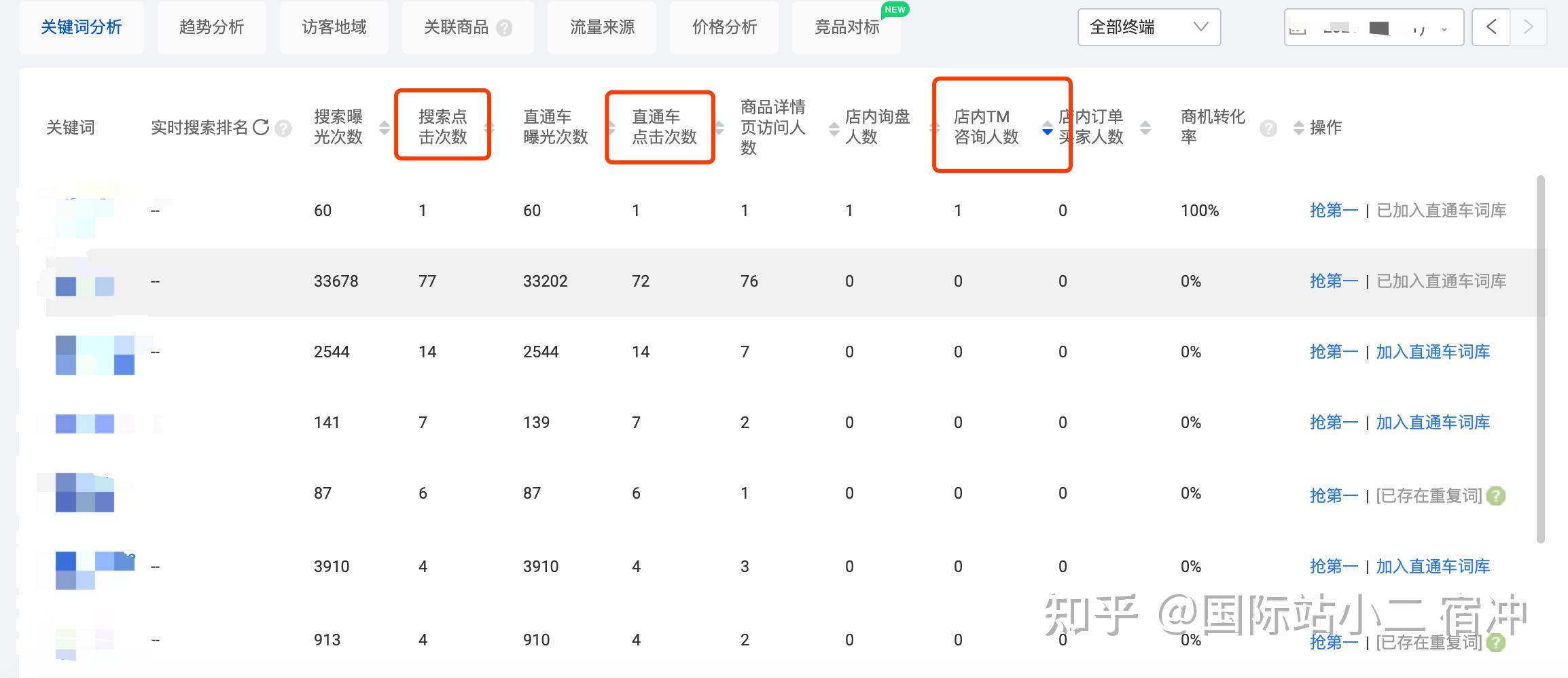Click help icon beside 已存在重复词 in 87 row
Viewport: 1568px width, 678px height.
tap(1496, 496)
